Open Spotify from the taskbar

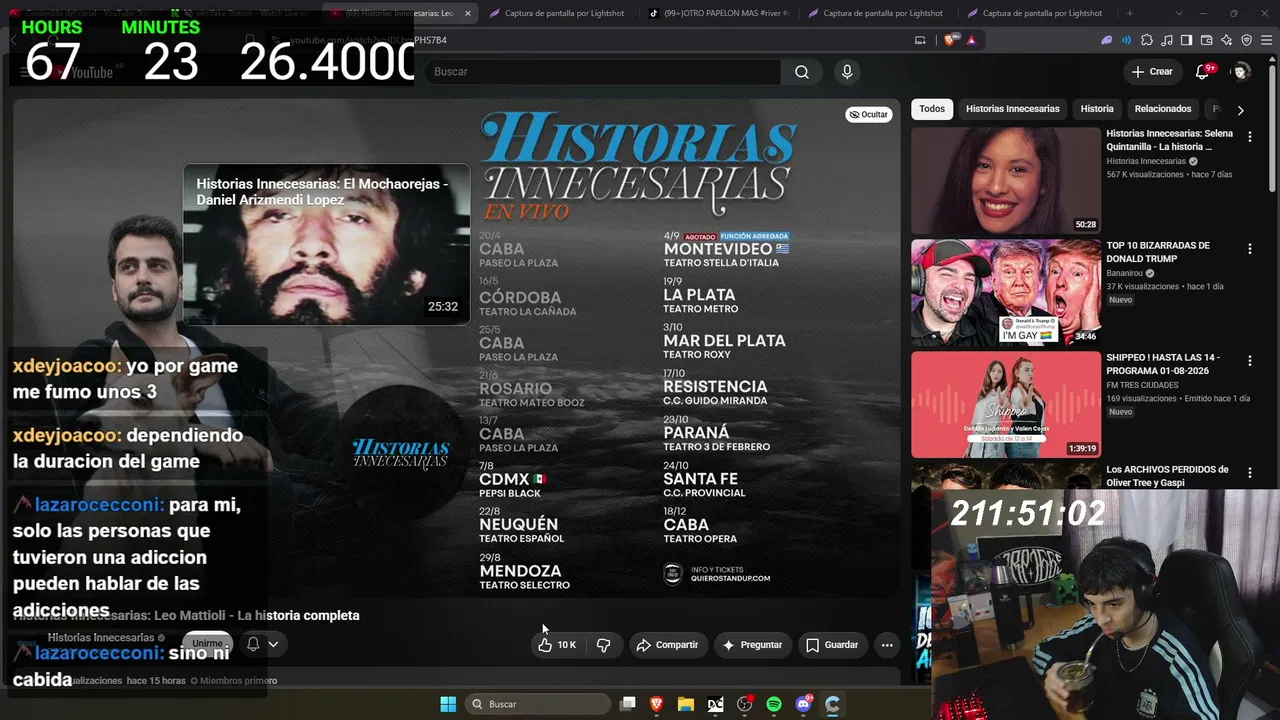[x=774, y=704]
